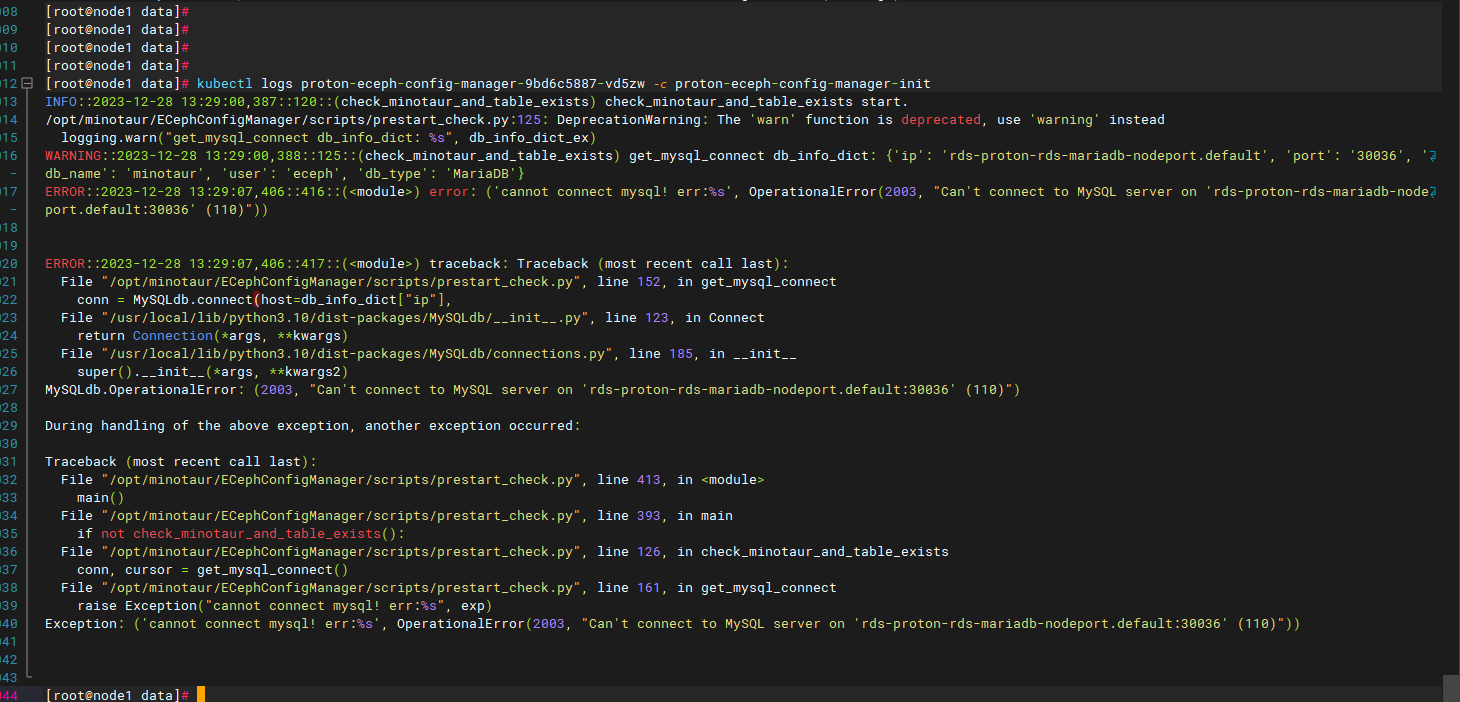Click 'conn, cursor = get_mysql_connect()' line
This screenshot has height=702, width=1460.
click(x=213, y=570)
